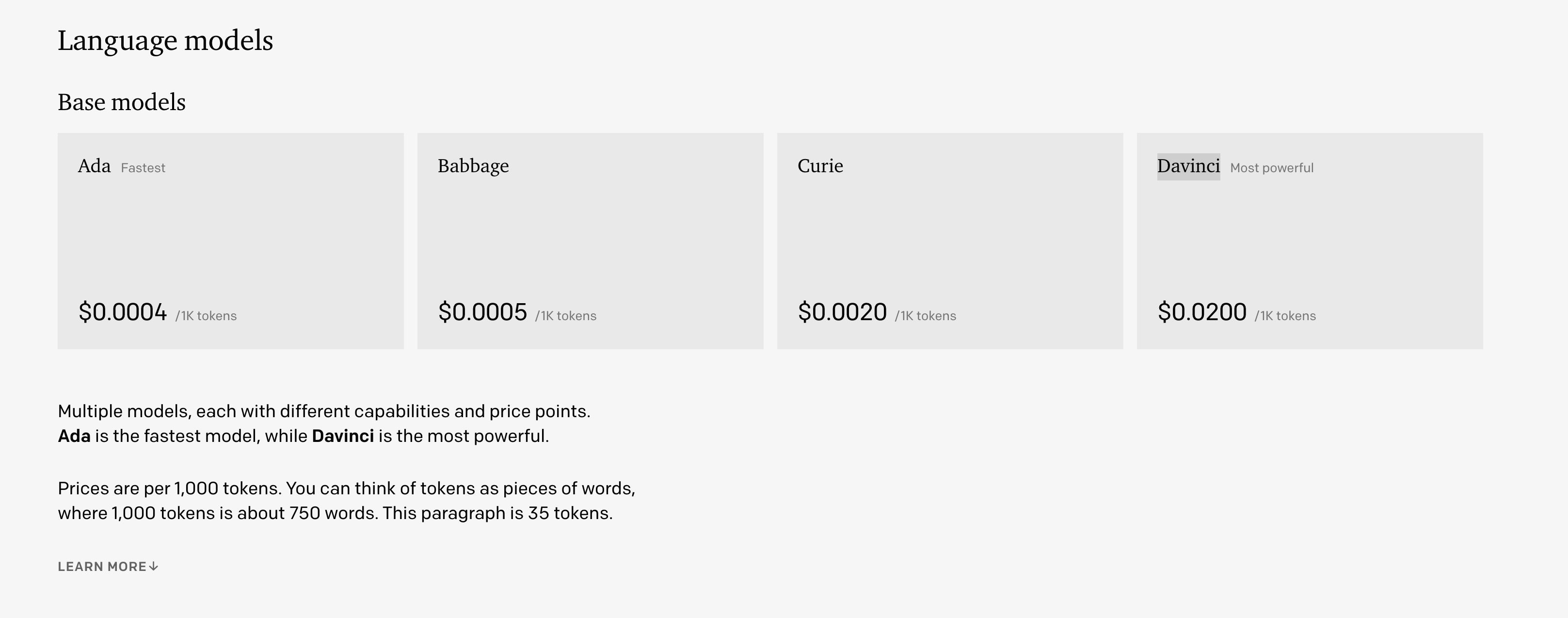
Task: Click the paragraph about prices per 1,000 tokens
Action: click(346, 501)
